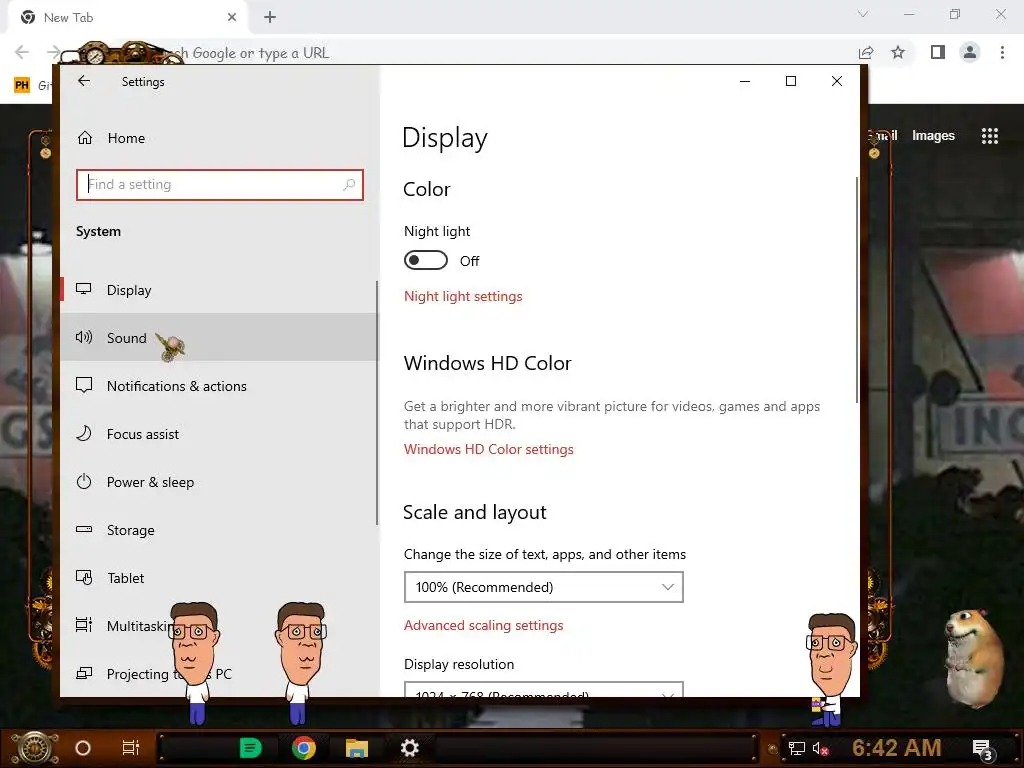Open File Explorer from the taskbar
1024x768 pixels.
click(x=357, y=748)
